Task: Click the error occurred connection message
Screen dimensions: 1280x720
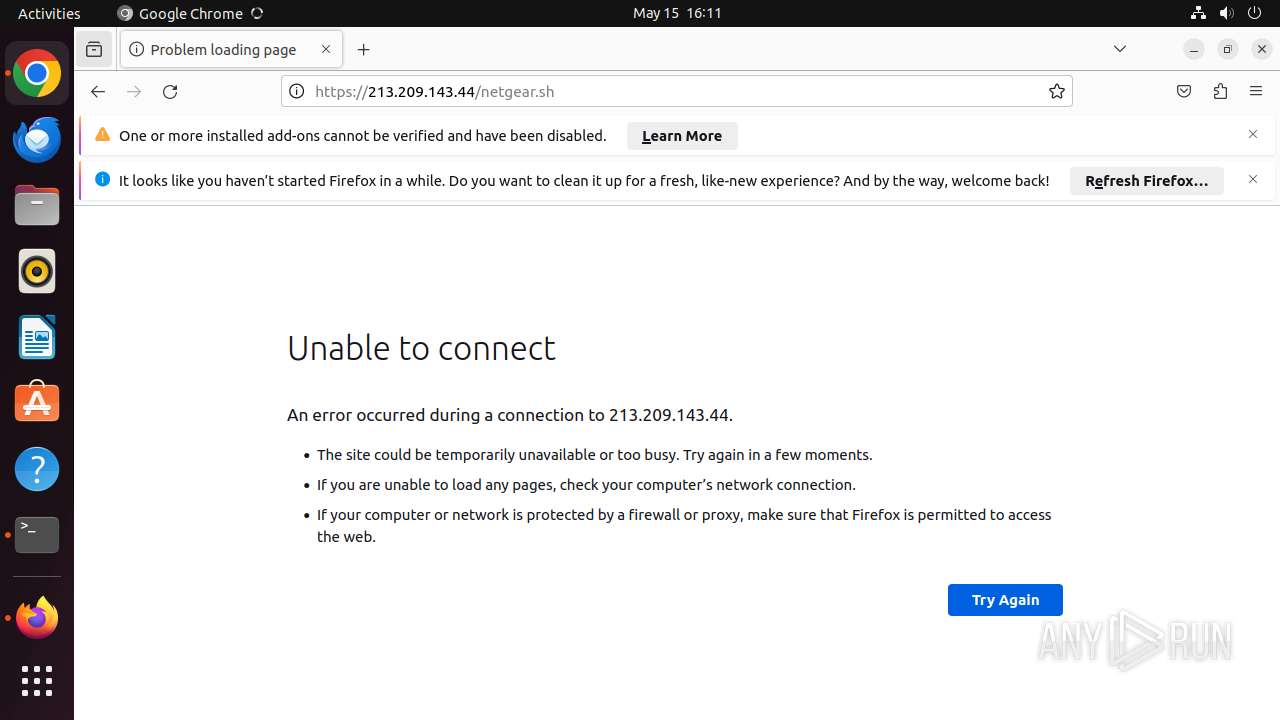Action: coord(510,415)
